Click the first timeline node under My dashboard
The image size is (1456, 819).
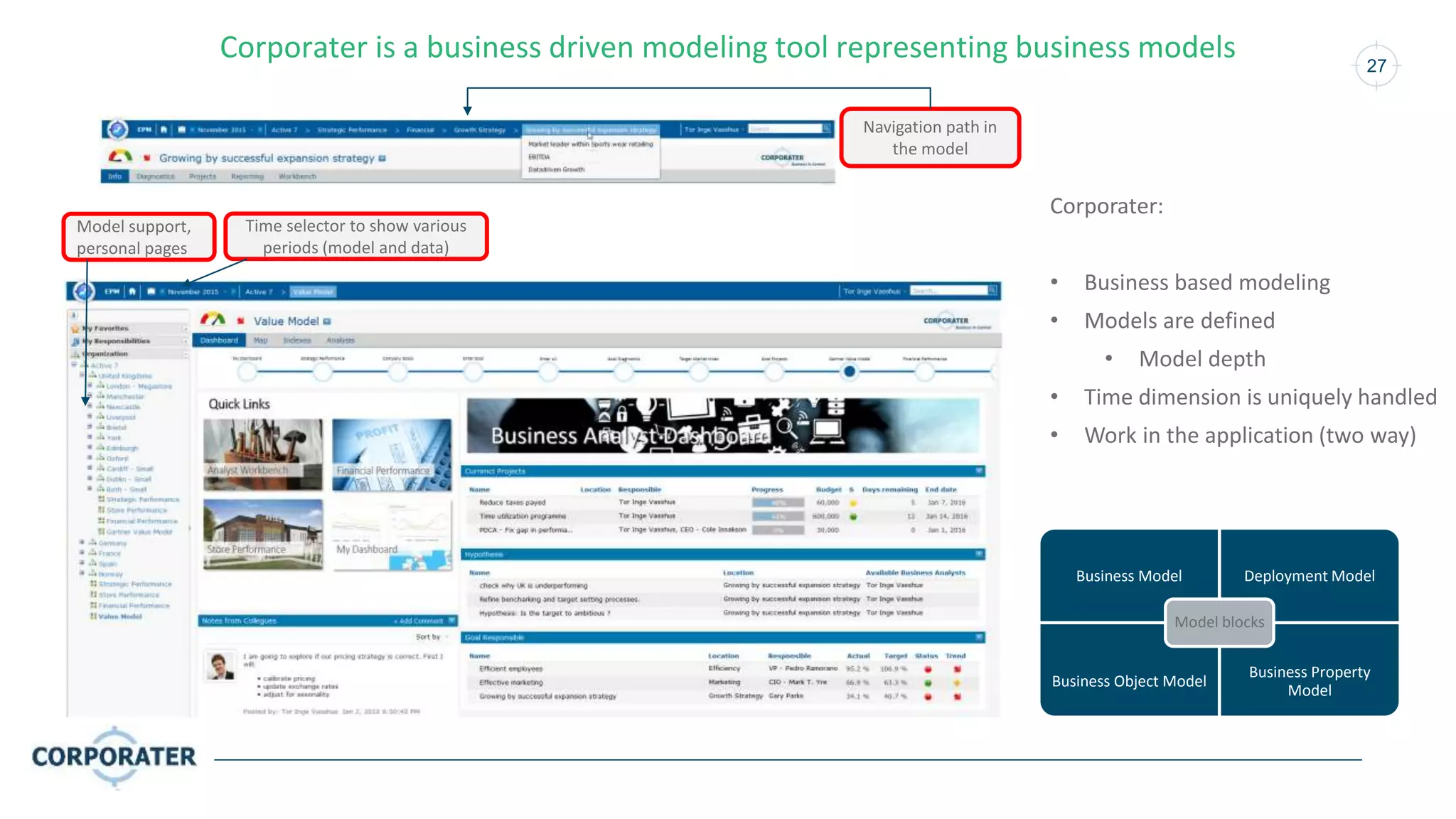pos(247,371)
